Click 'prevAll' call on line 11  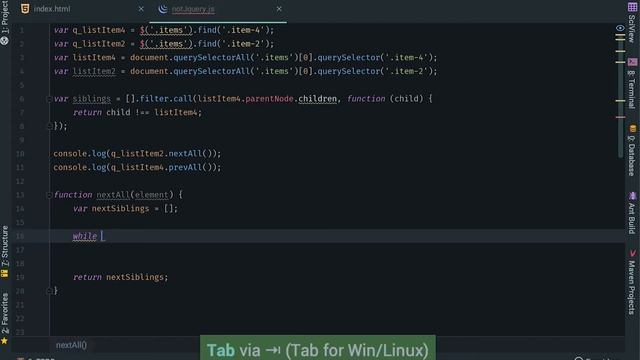tap(185, 167)
